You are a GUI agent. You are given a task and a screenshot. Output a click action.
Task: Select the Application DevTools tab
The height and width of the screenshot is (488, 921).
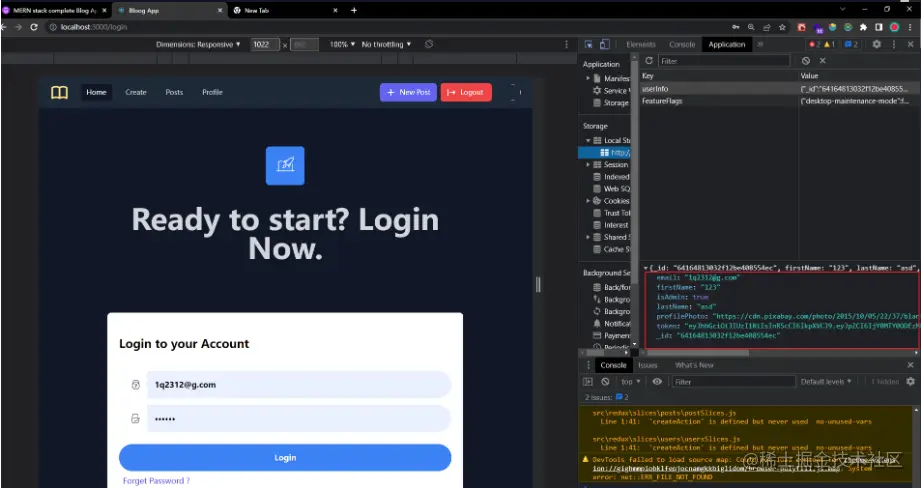(x=727, y=45)
